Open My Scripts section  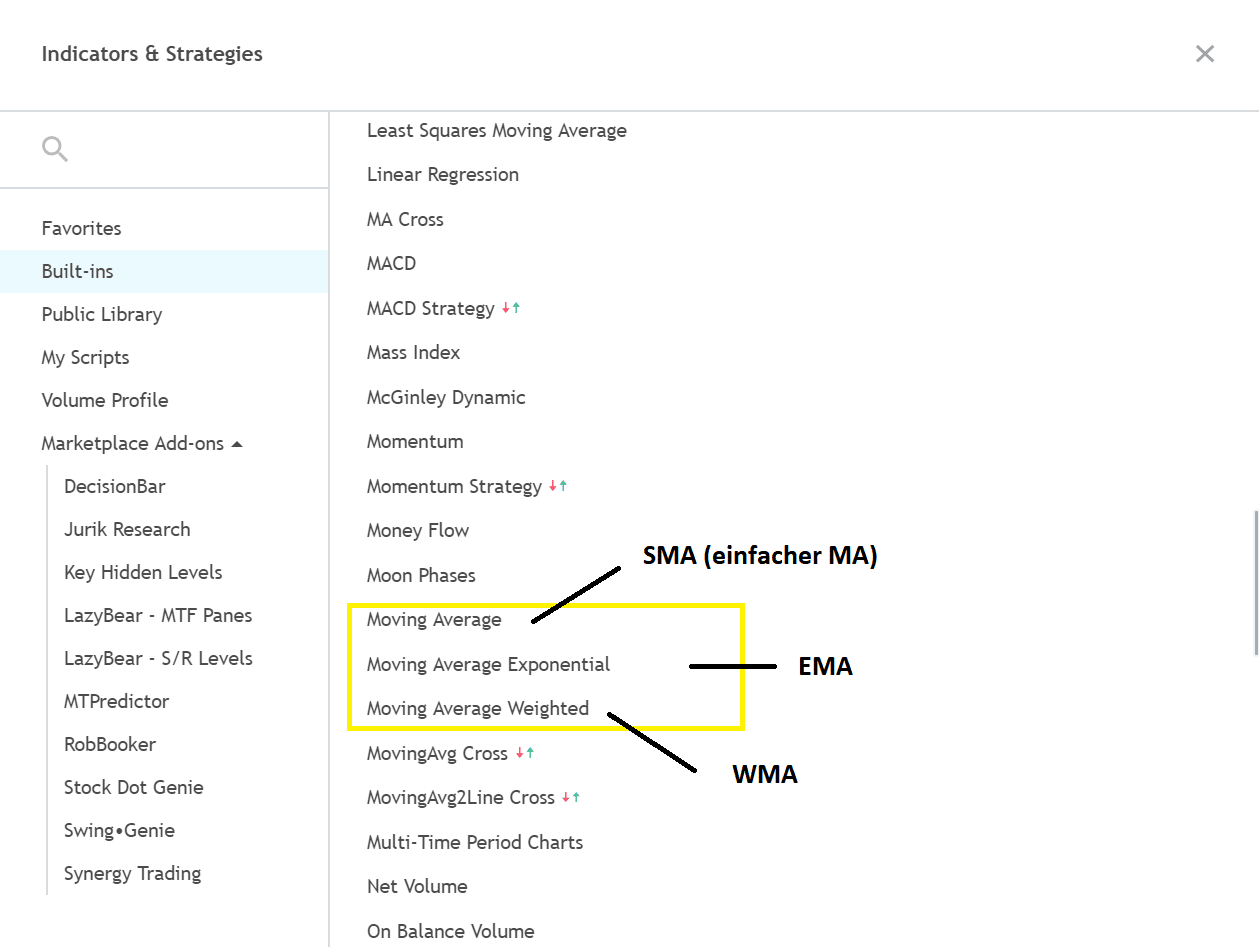pyautogui.click(x=85, y=357)
